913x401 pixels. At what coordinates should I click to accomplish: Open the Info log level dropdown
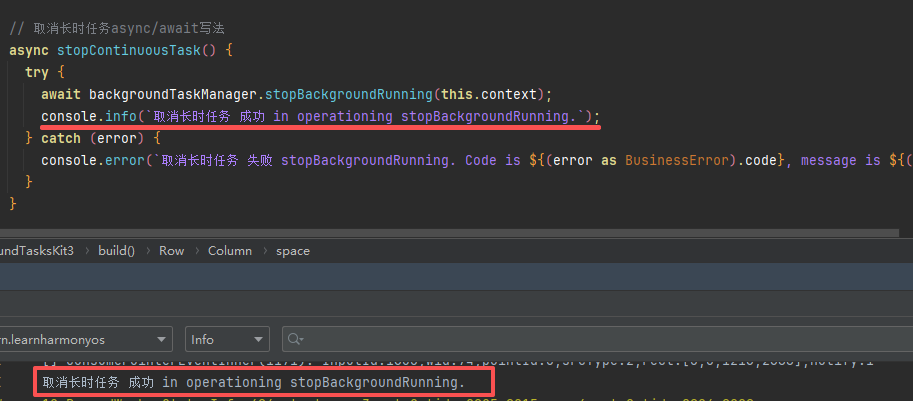pyautogui.click(x=227, y=339)
